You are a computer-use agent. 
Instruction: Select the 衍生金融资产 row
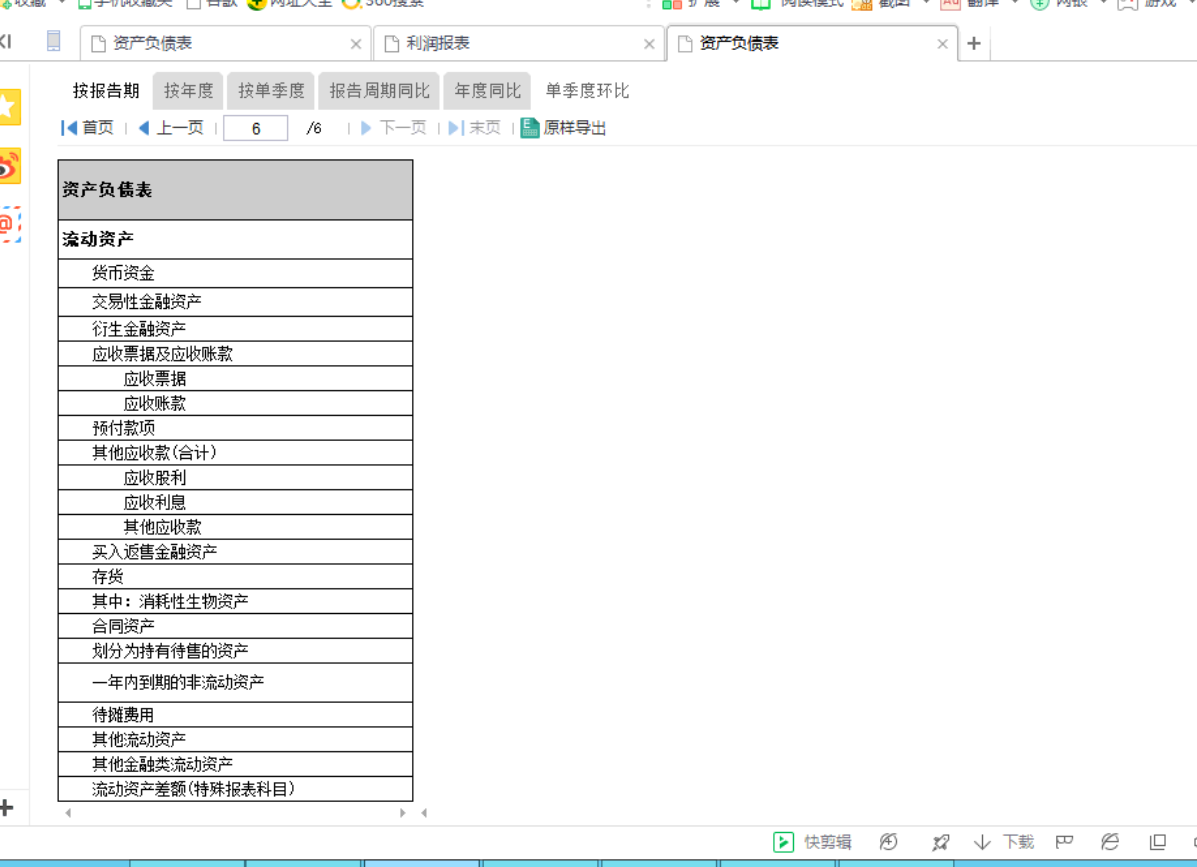pyautogui.click(x=235, y=329)
